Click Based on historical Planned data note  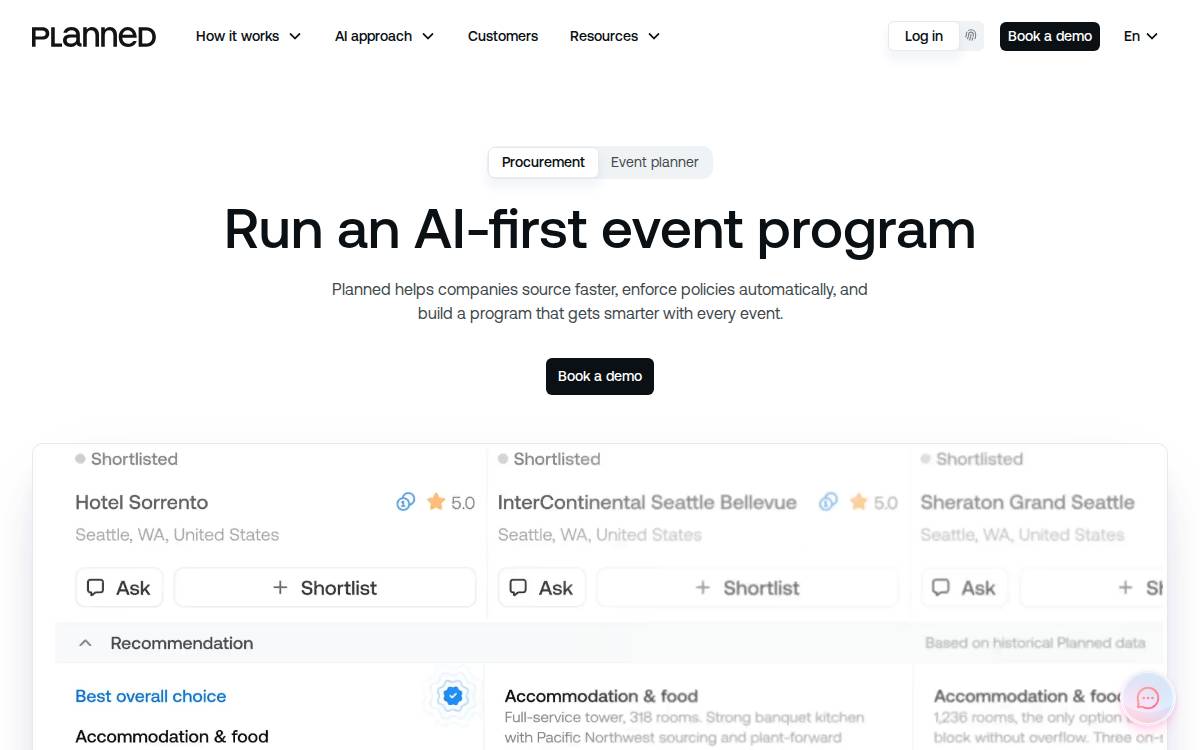[x=1035, y=643]
